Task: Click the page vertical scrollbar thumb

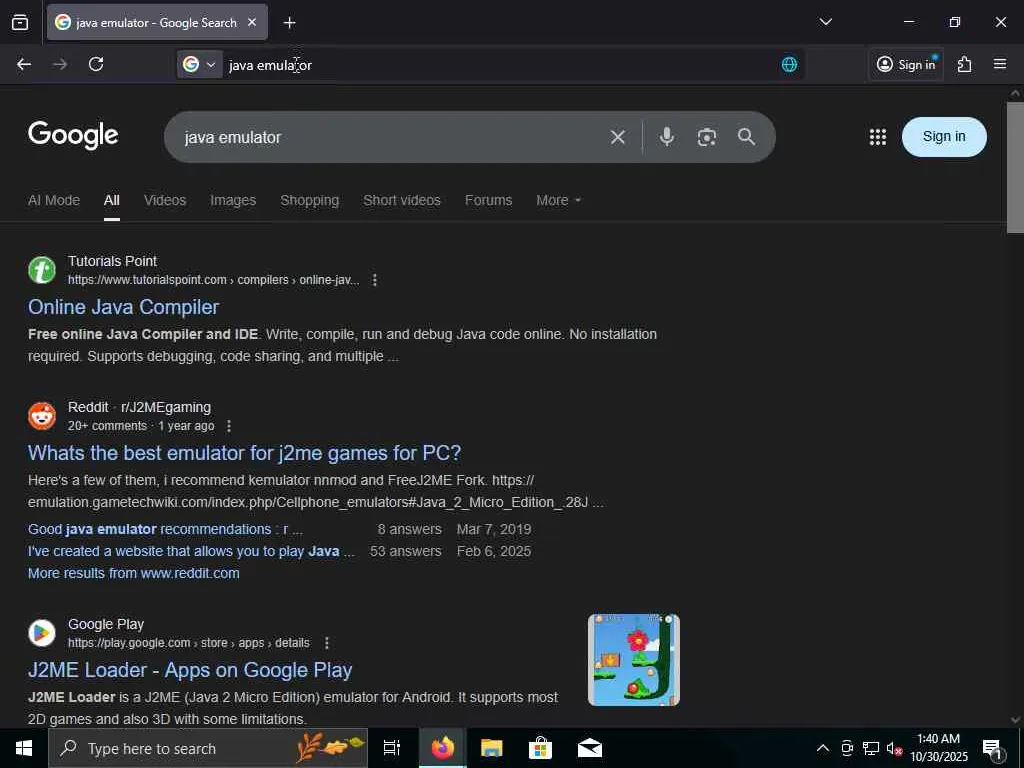Action: click(x=1015, y=167)
